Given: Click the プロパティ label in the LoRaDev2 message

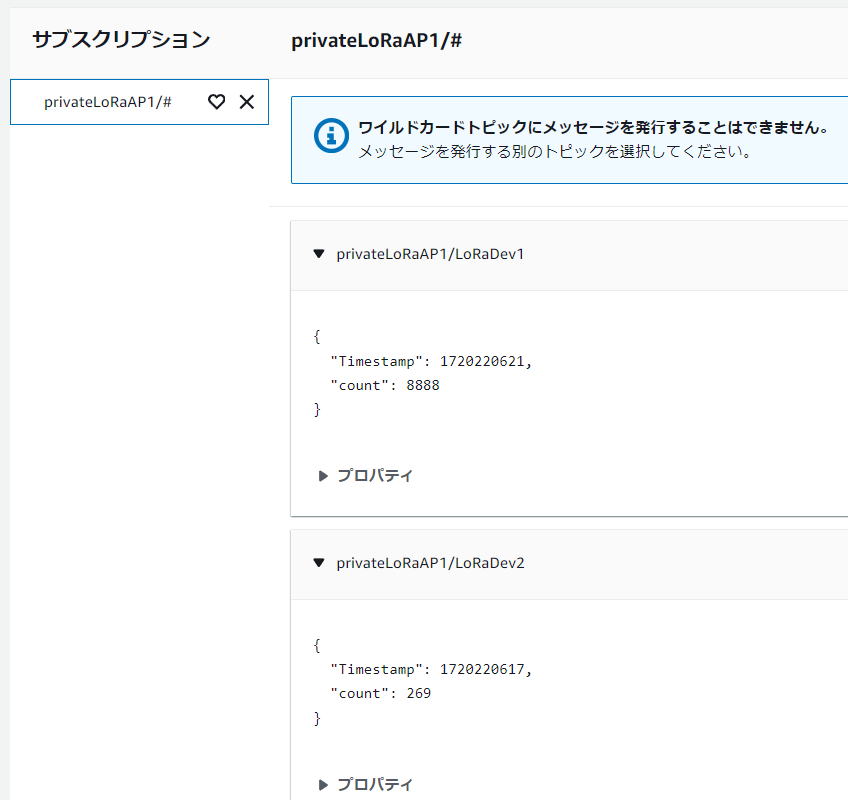Looking at the screenshot, I should point(375,785).
